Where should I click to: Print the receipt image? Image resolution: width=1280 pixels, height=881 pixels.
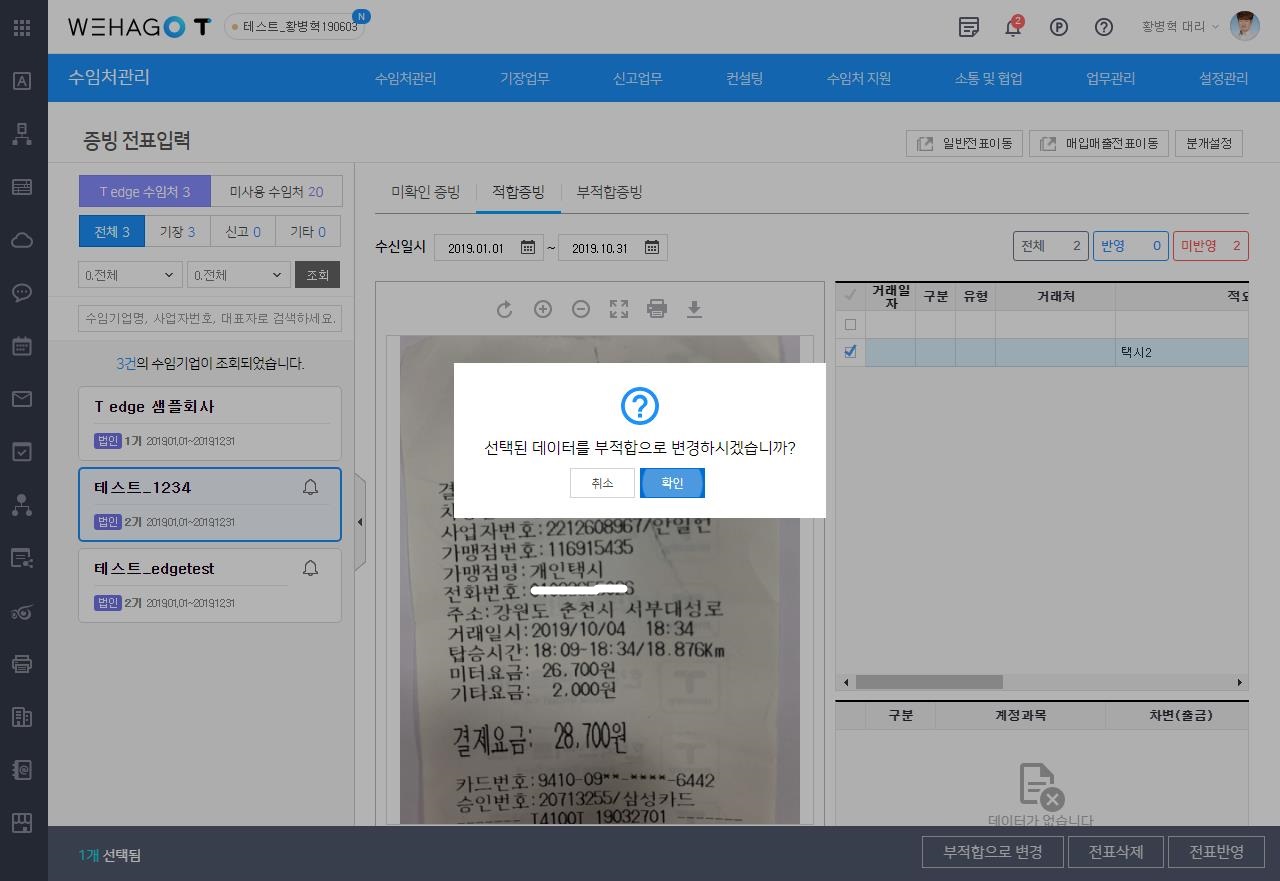657,310
